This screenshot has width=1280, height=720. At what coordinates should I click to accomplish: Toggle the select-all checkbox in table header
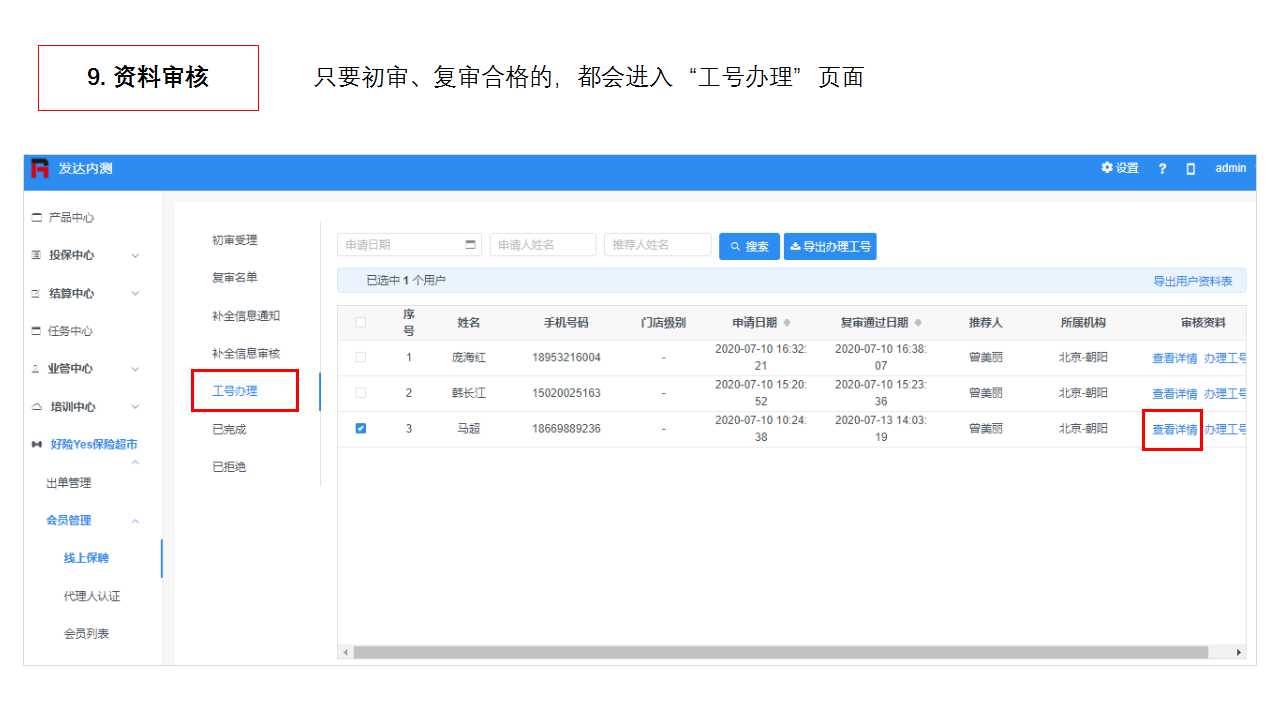pos(361,322)
